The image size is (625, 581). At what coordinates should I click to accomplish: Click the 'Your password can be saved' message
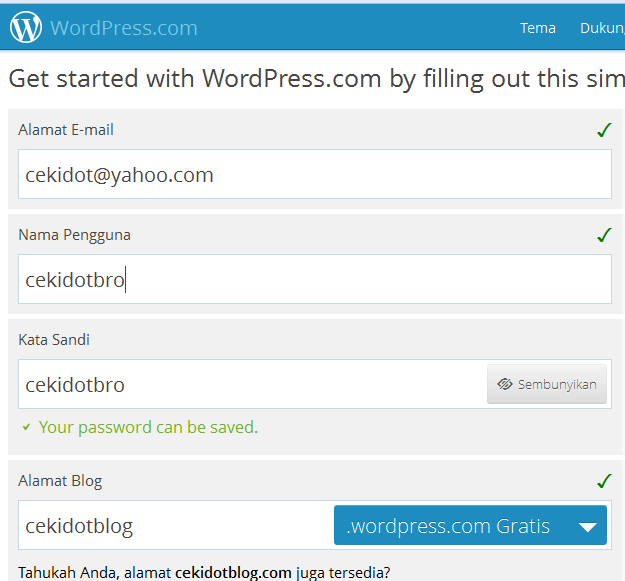tap(148, 428)
